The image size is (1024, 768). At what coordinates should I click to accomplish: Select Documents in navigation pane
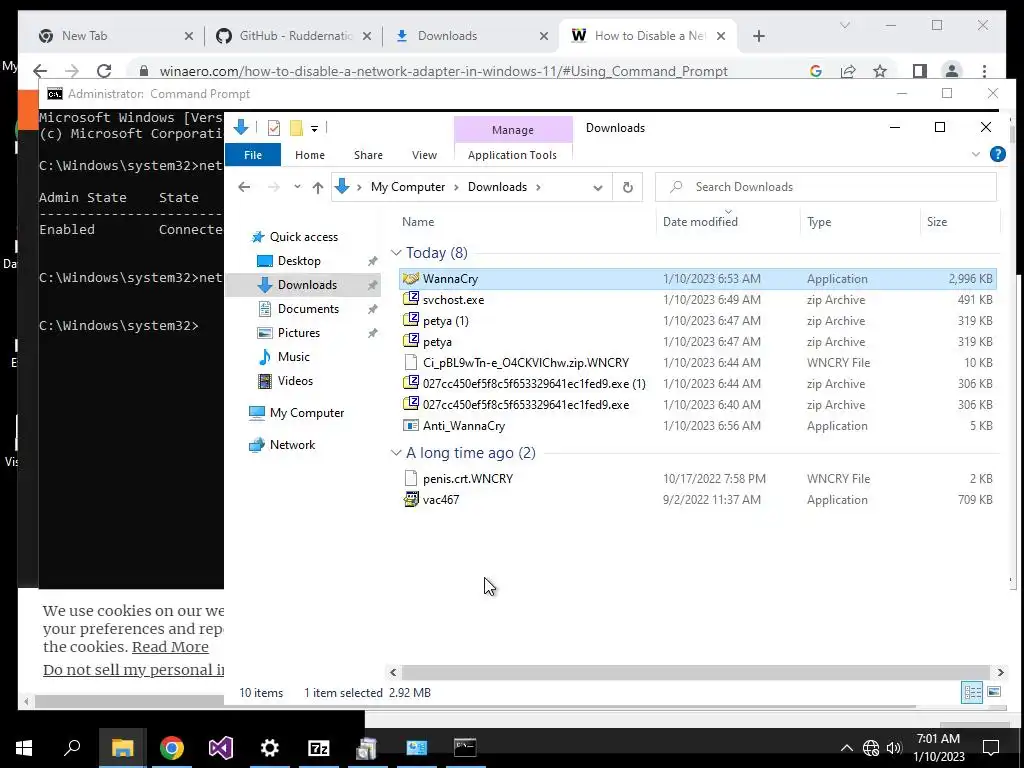coord(308,309)
